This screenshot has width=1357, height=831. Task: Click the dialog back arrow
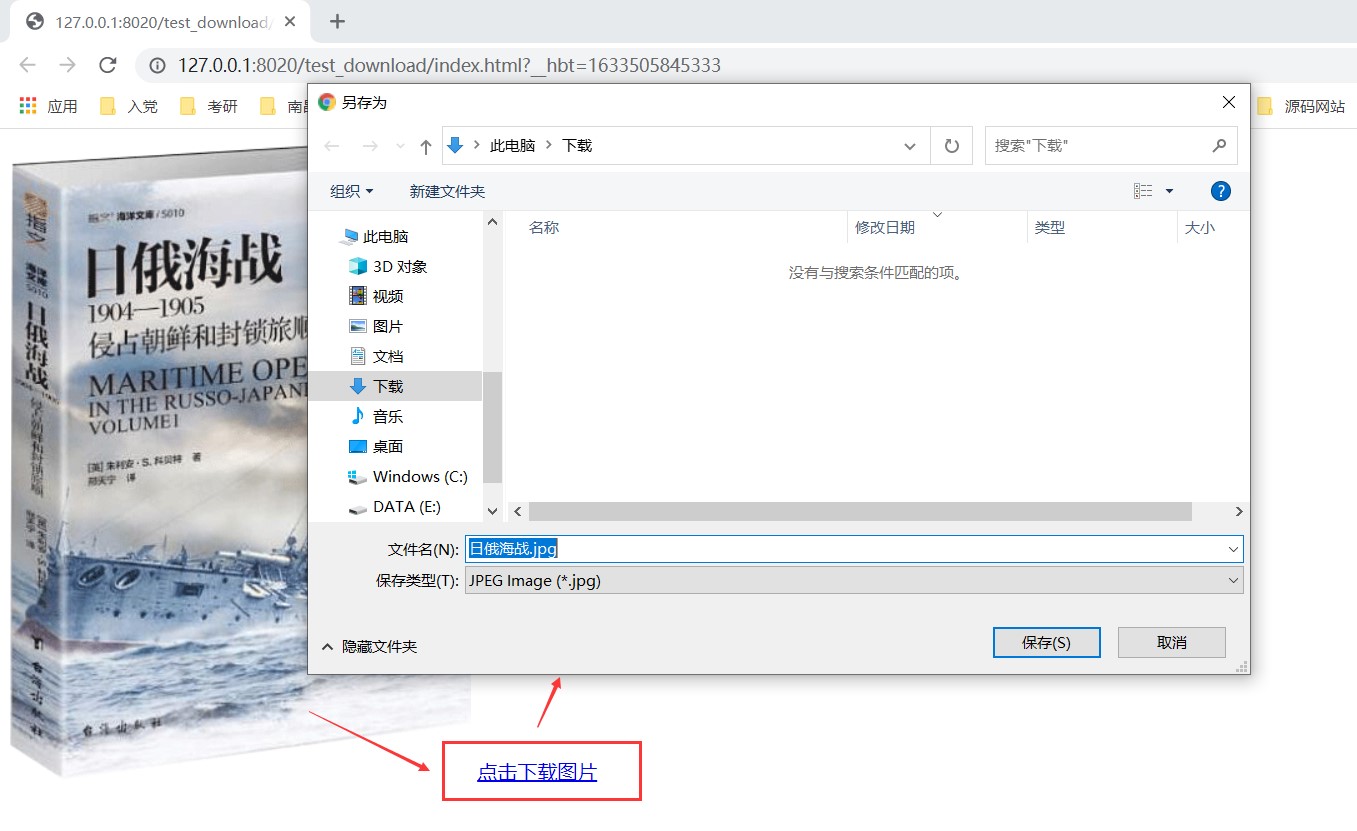[x=332, y=146]
